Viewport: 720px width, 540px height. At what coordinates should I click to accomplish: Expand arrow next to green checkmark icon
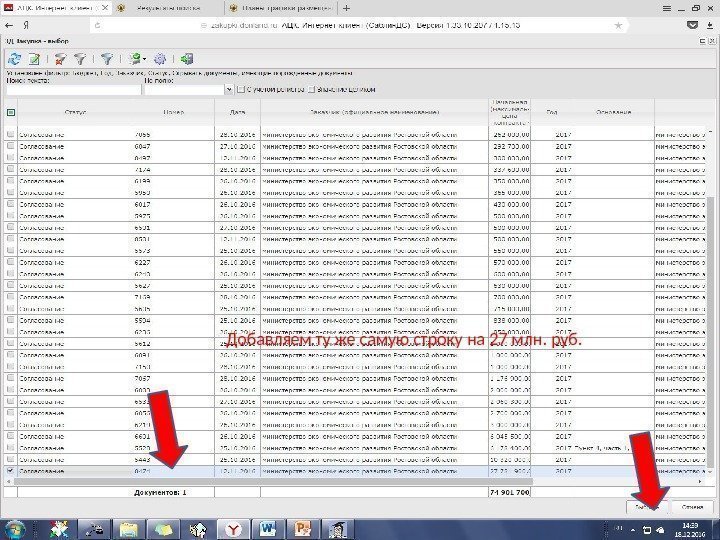coord(144,59)
